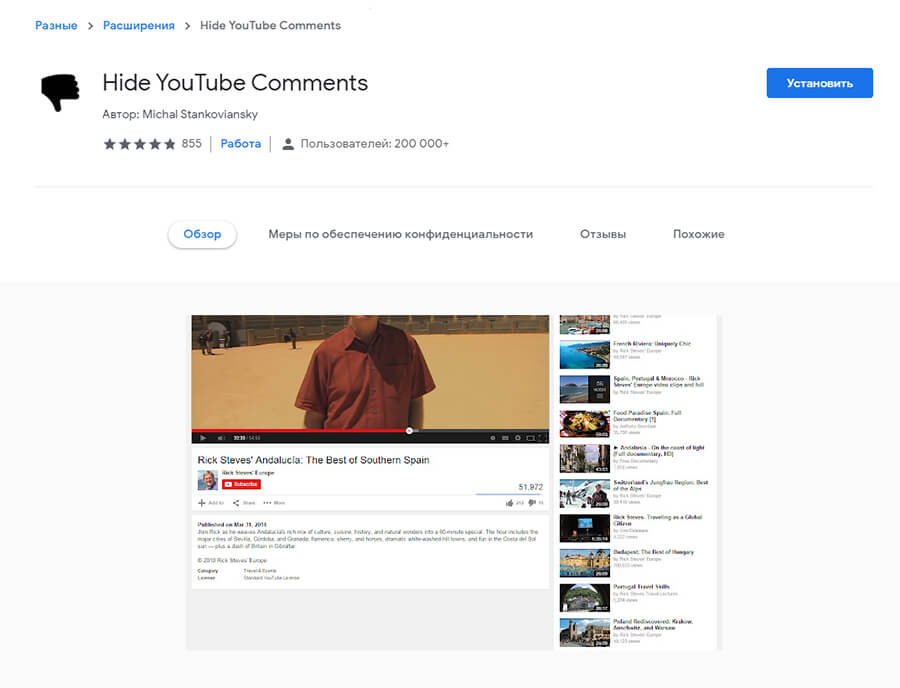Click the Share icon under the video

[x=237, y=503]
